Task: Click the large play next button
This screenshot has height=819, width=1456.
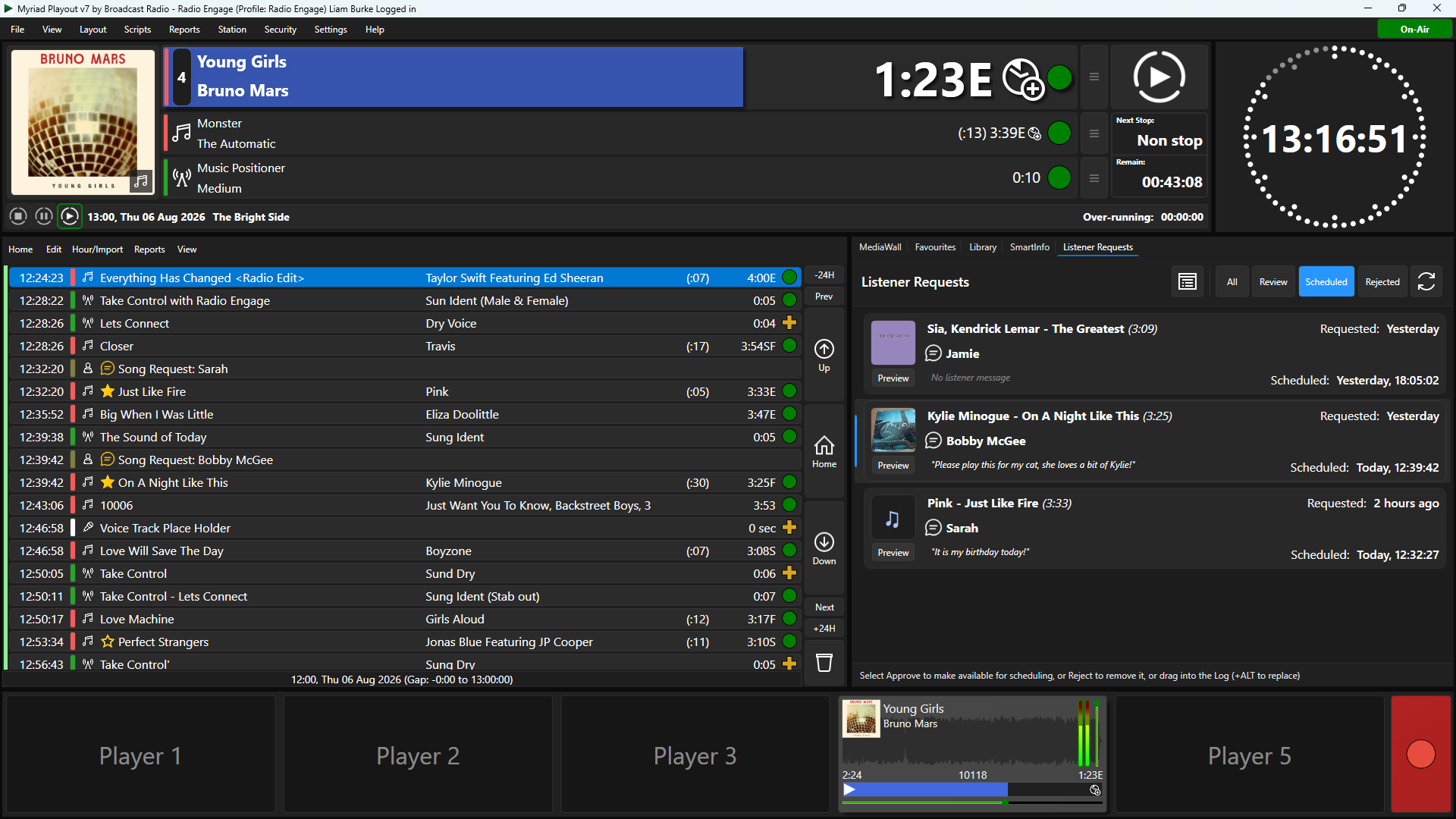Action: 1159,77
